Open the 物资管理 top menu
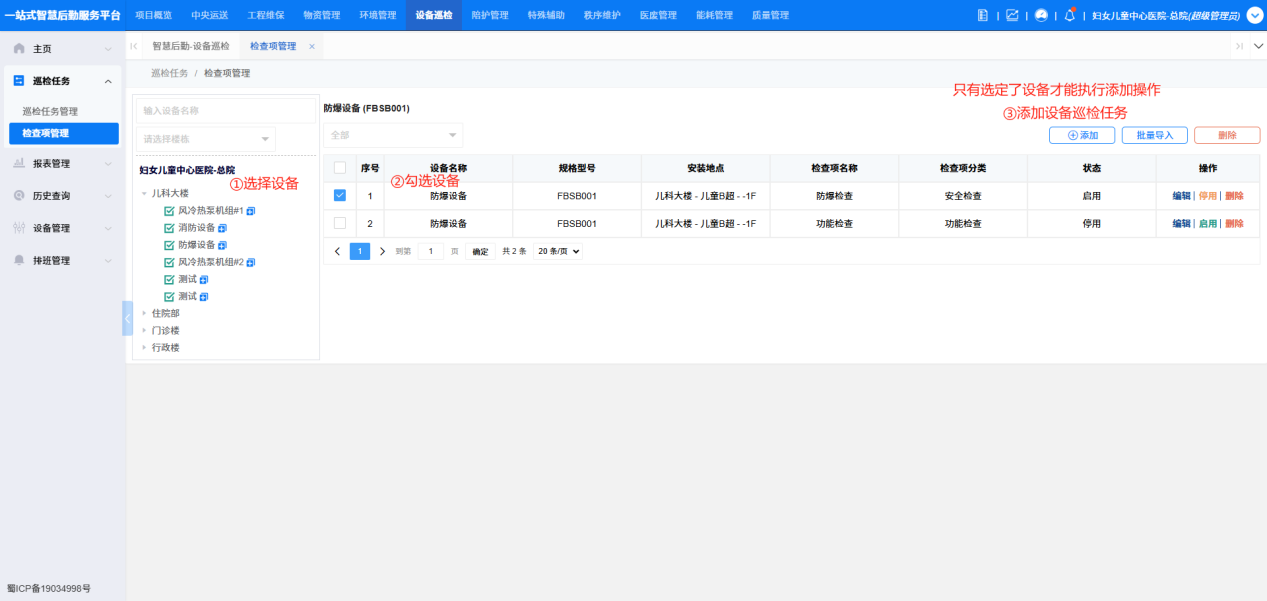1267x601 pixels. (x=321, y=15)
